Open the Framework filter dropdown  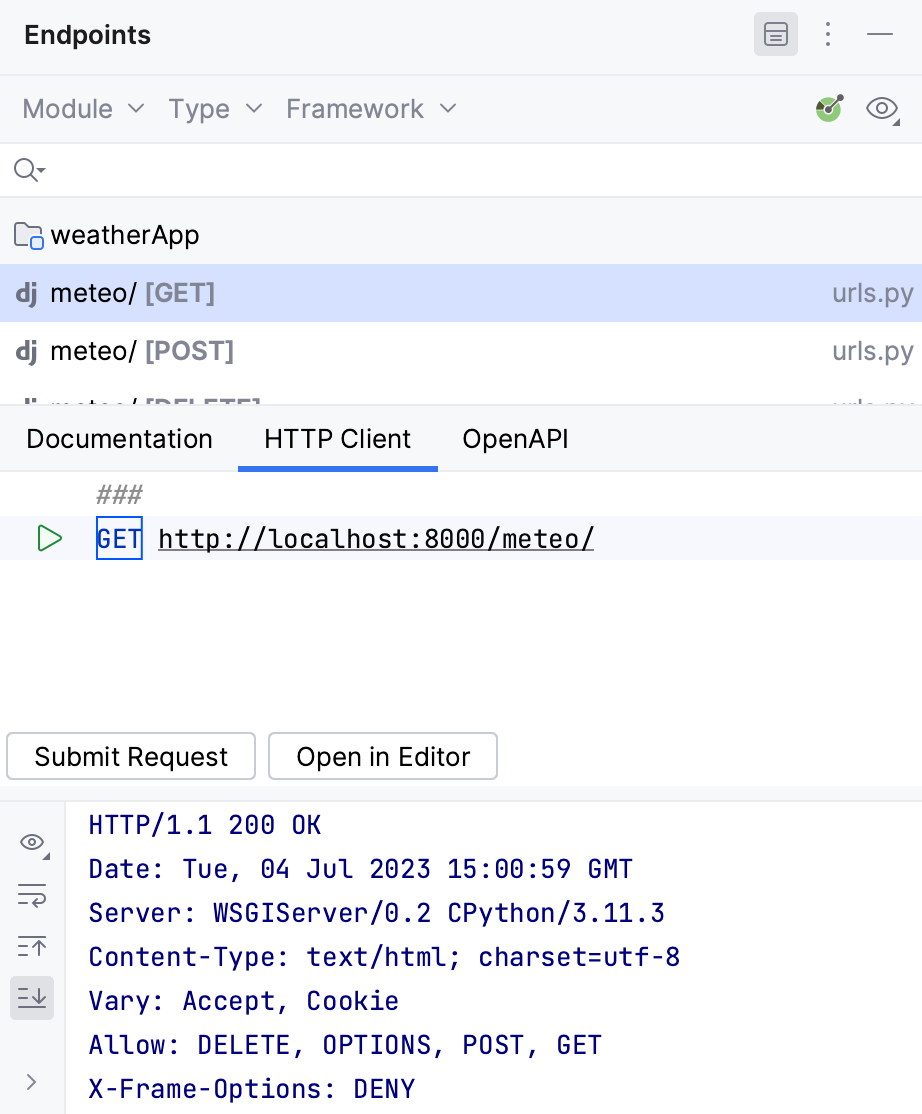tap(371, 109)
